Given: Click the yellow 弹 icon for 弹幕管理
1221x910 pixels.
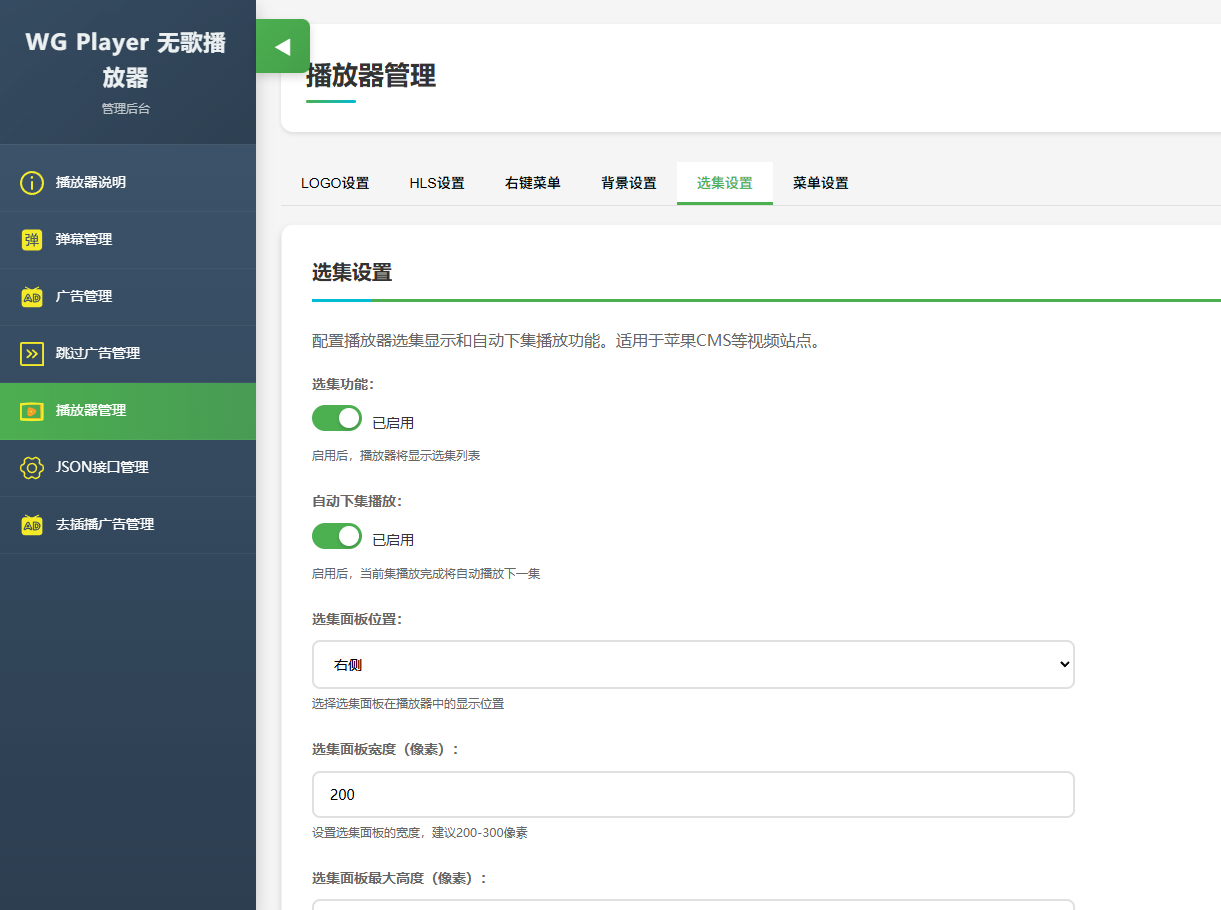Looking at the screenshot, I should (32, 240).
